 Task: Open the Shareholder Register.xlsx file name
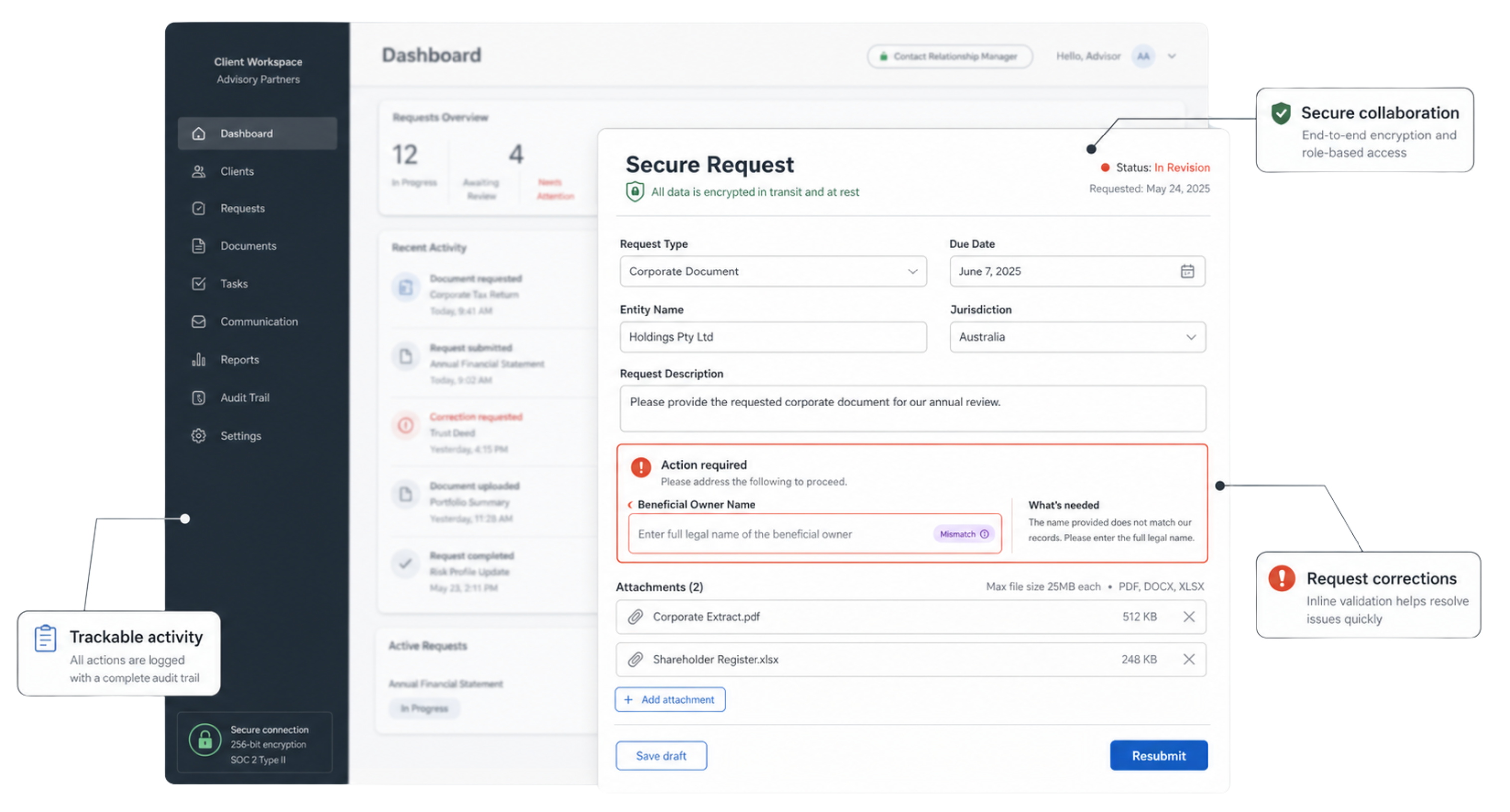click(x=716, y=660)
